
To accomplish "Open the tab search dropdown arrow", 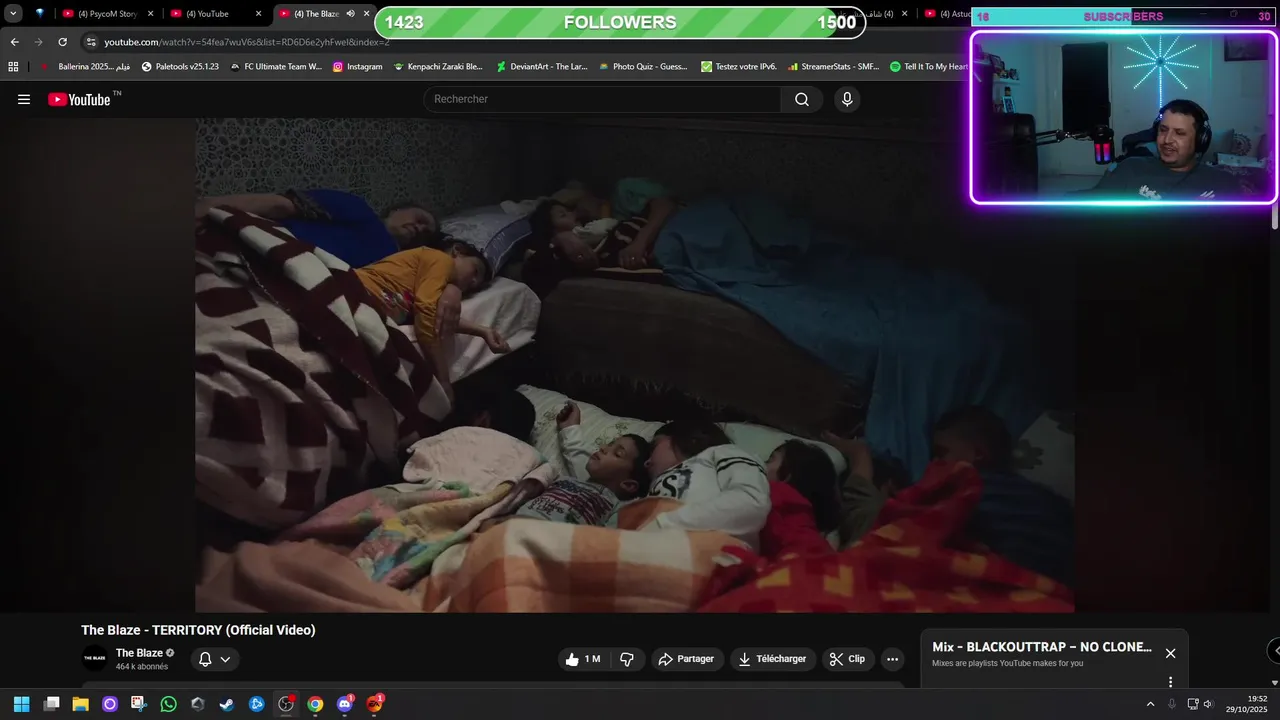I will pos(13,14).
